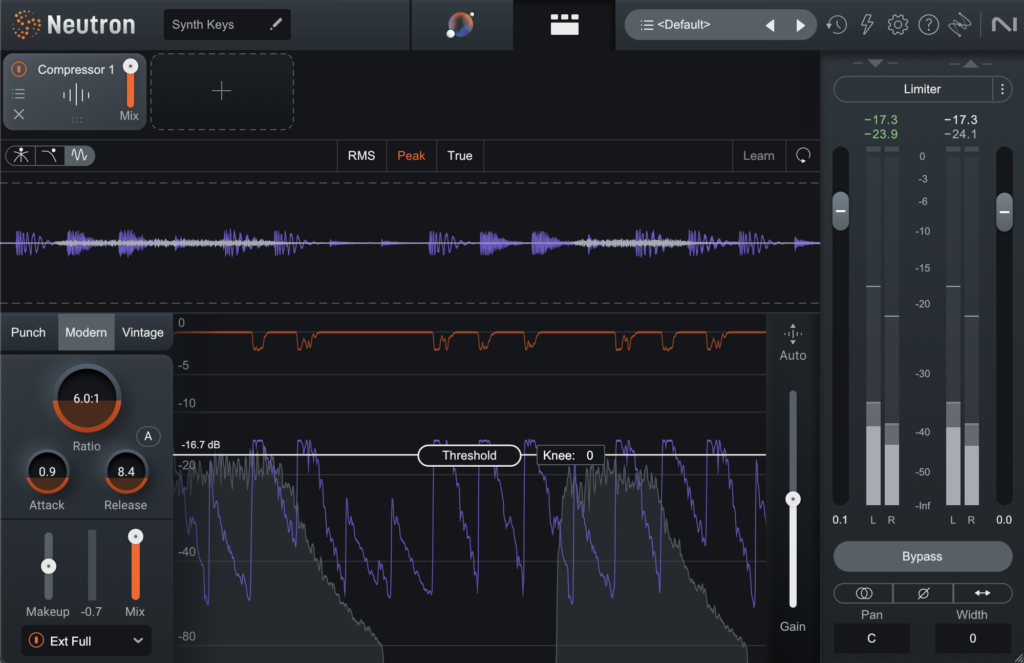This screenshot has width=1024, height=663.
Task: Click the Width value field 0
Action: [x=972, y=638]
